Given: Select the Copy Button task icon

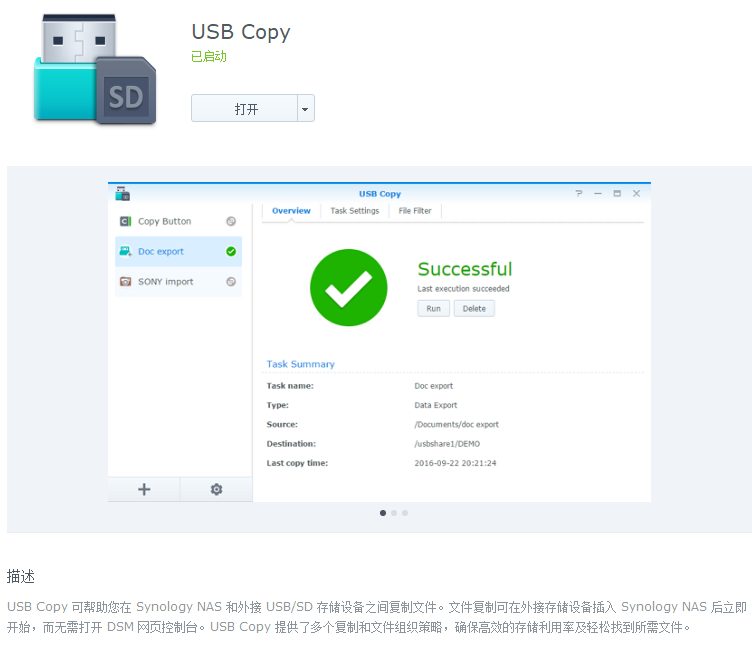Looking at the screenshot, I should [125, 222].
